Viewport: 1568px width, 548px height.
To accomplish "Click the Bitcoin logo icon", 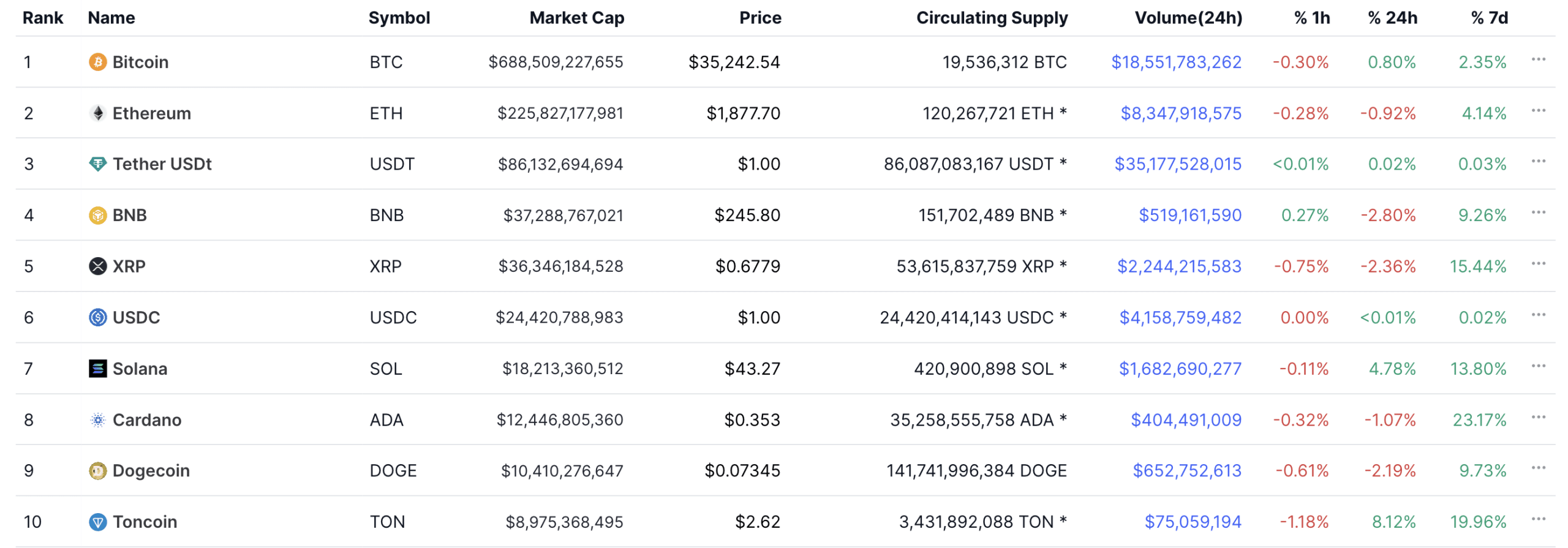I will pos(97,61).
